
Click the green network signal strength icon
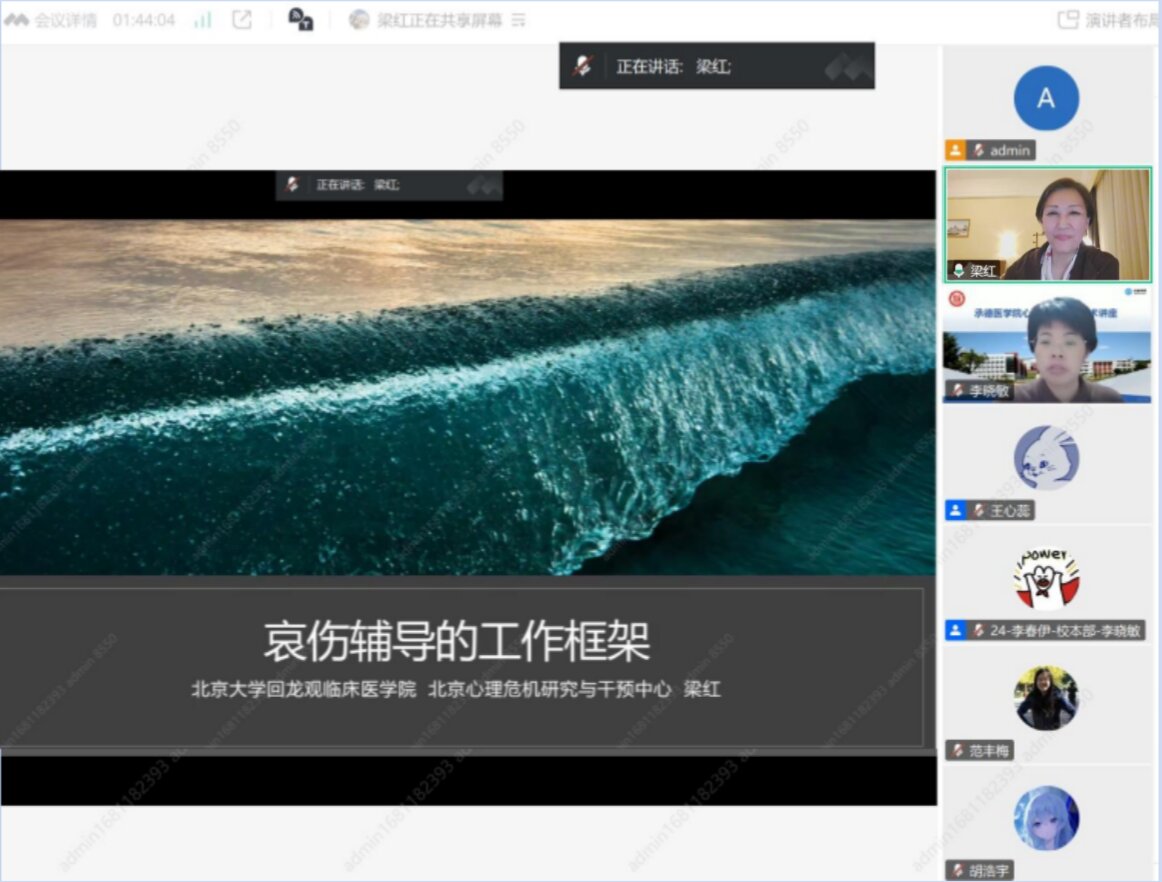[203, 20]
